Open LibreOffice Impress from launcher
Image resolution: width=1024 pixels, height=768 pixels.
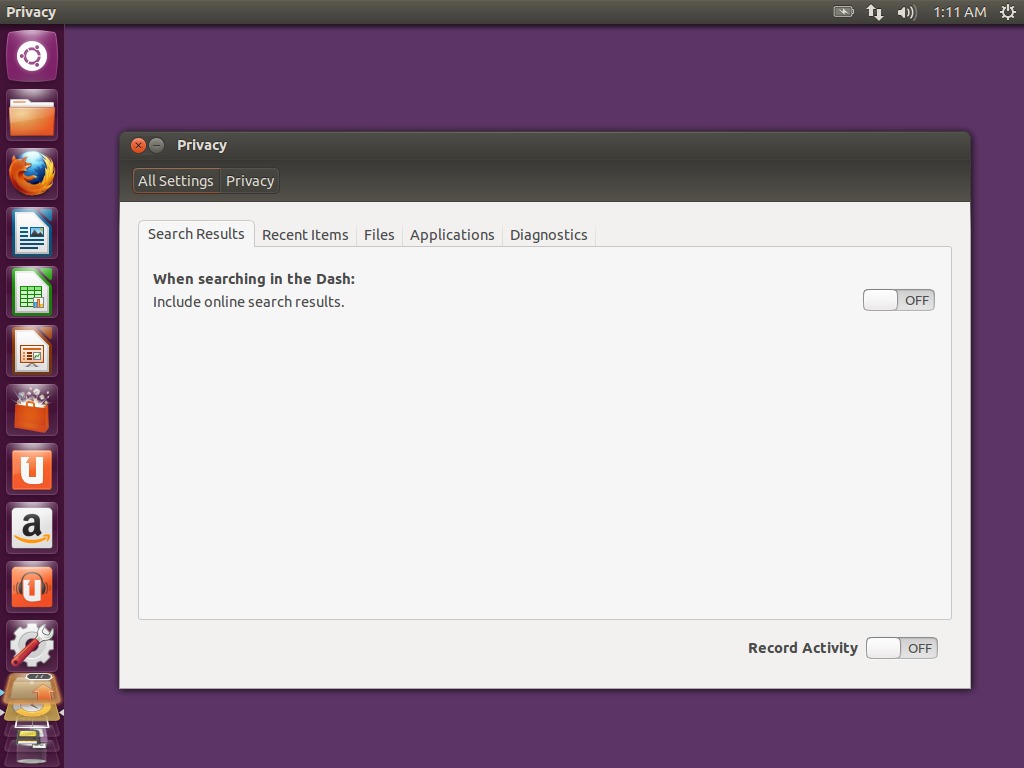coord(31,351)
